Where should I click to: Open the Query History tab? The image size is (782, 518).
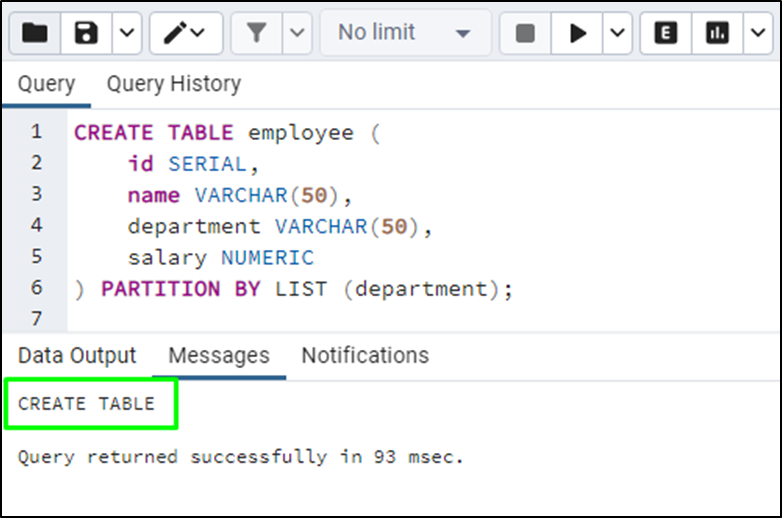click(x=174, y=84)
